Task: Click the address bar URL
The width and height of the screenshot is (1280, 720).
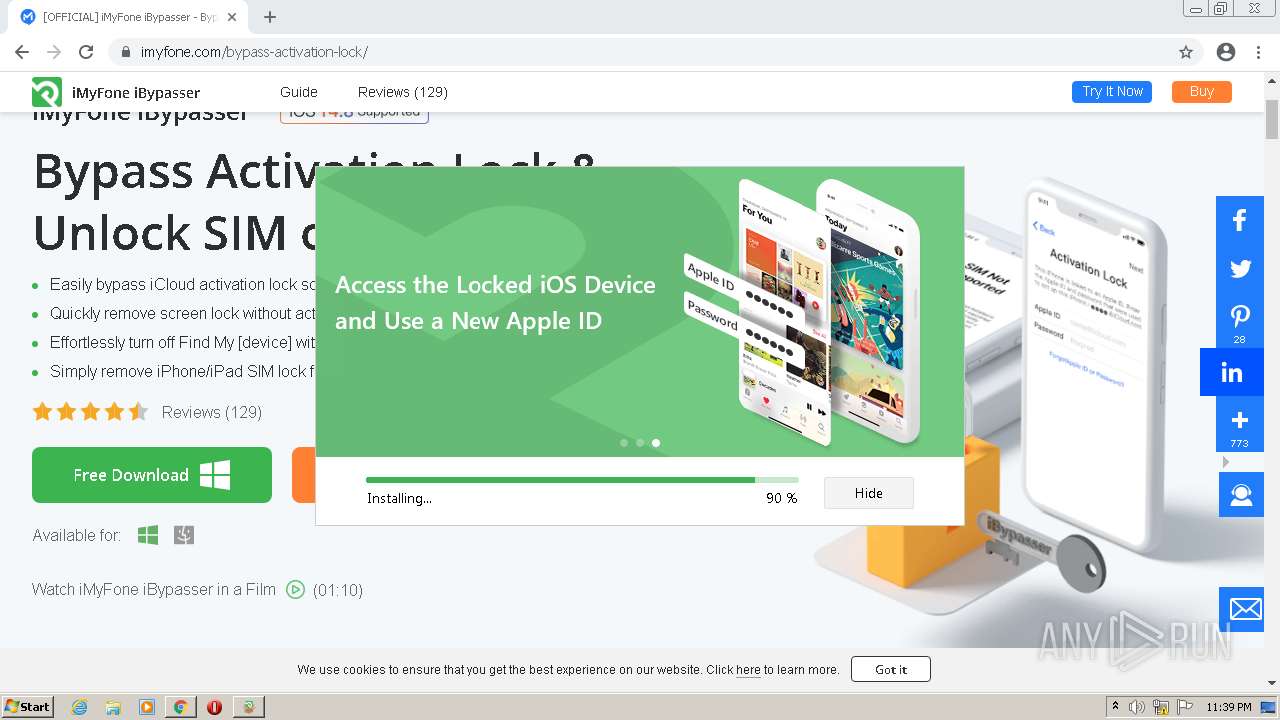Action: click(x=254, y=52)
